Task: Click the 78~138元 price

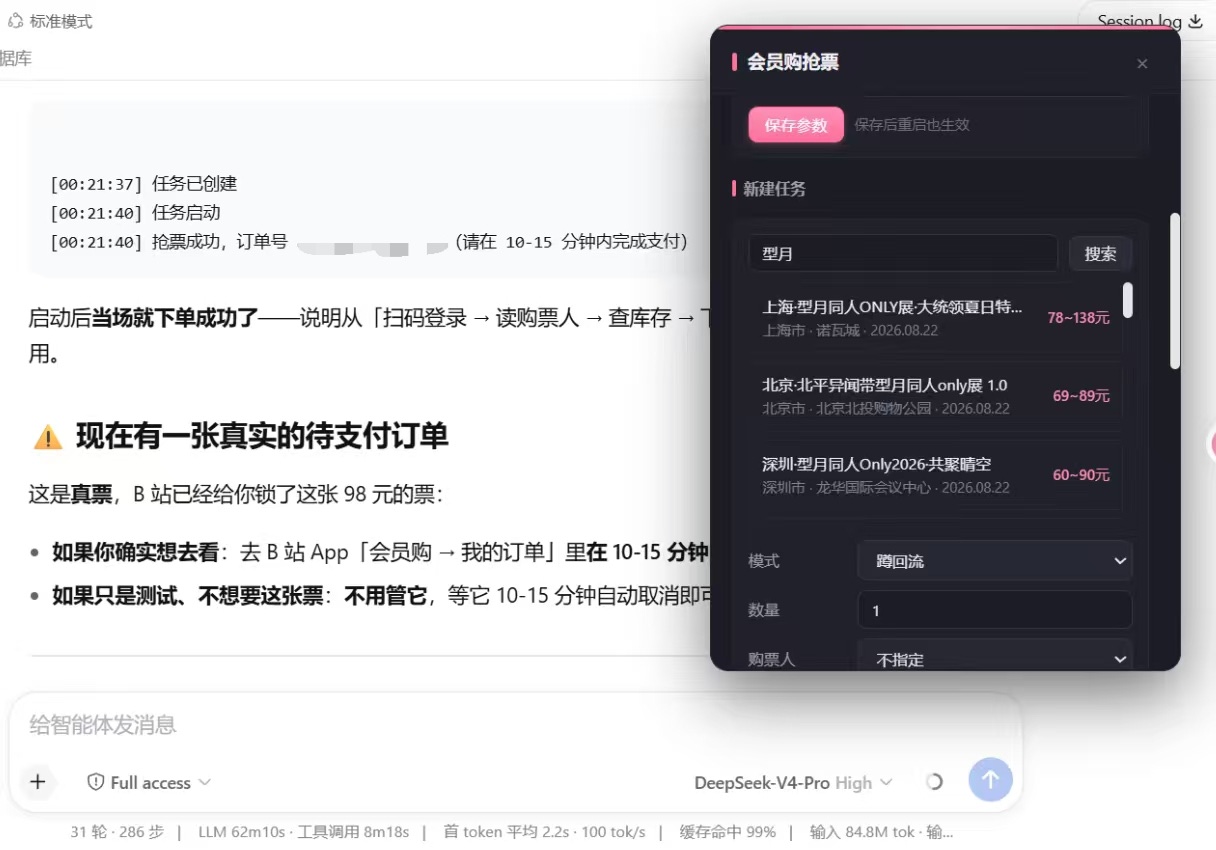Action: coord(1078,318)
